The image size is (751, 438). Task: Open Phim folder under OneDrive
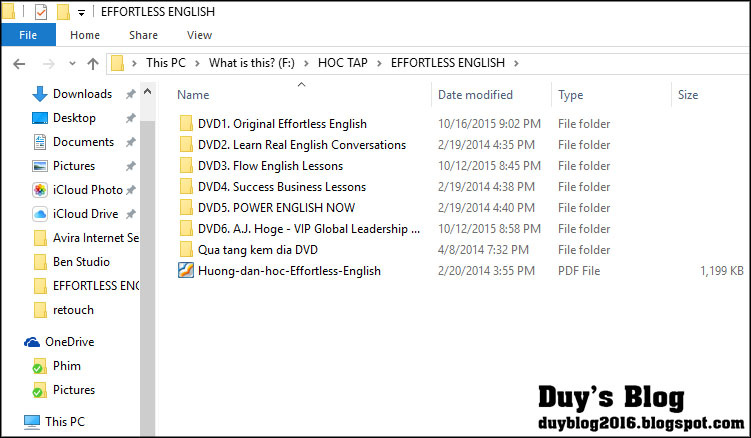coord(67,366)
